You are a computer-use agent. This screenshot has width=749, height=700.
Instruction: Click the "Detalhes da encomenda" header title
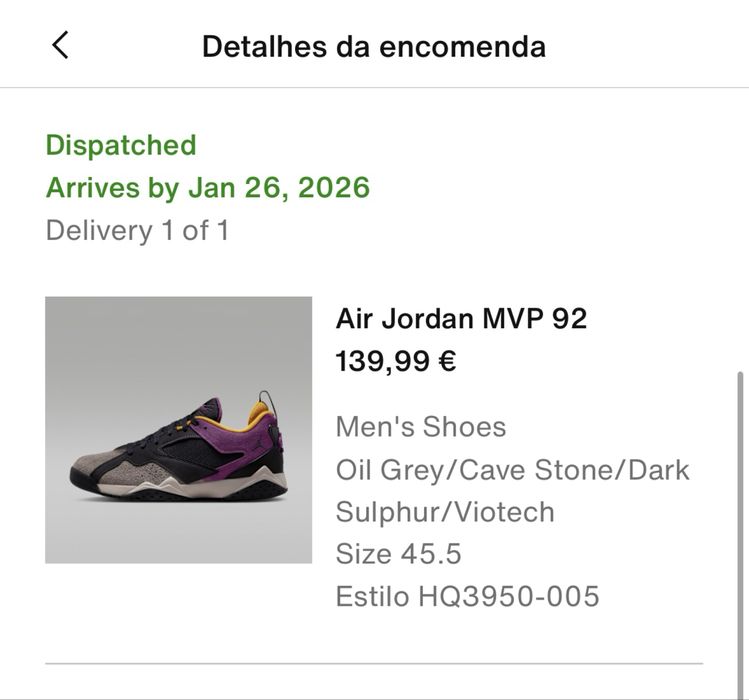(374, 46)
